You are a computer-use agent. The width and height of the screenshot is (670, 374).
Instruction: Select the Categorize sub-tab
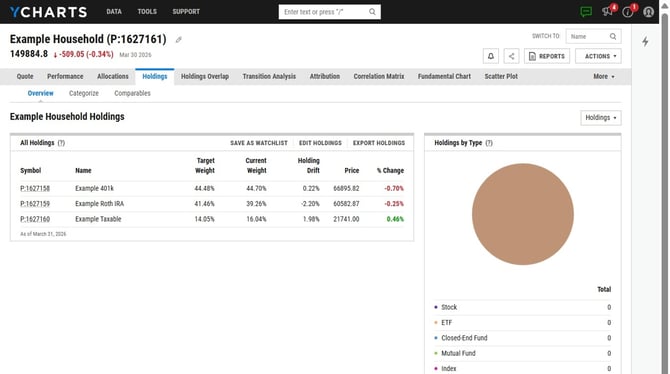pos(84,93)
